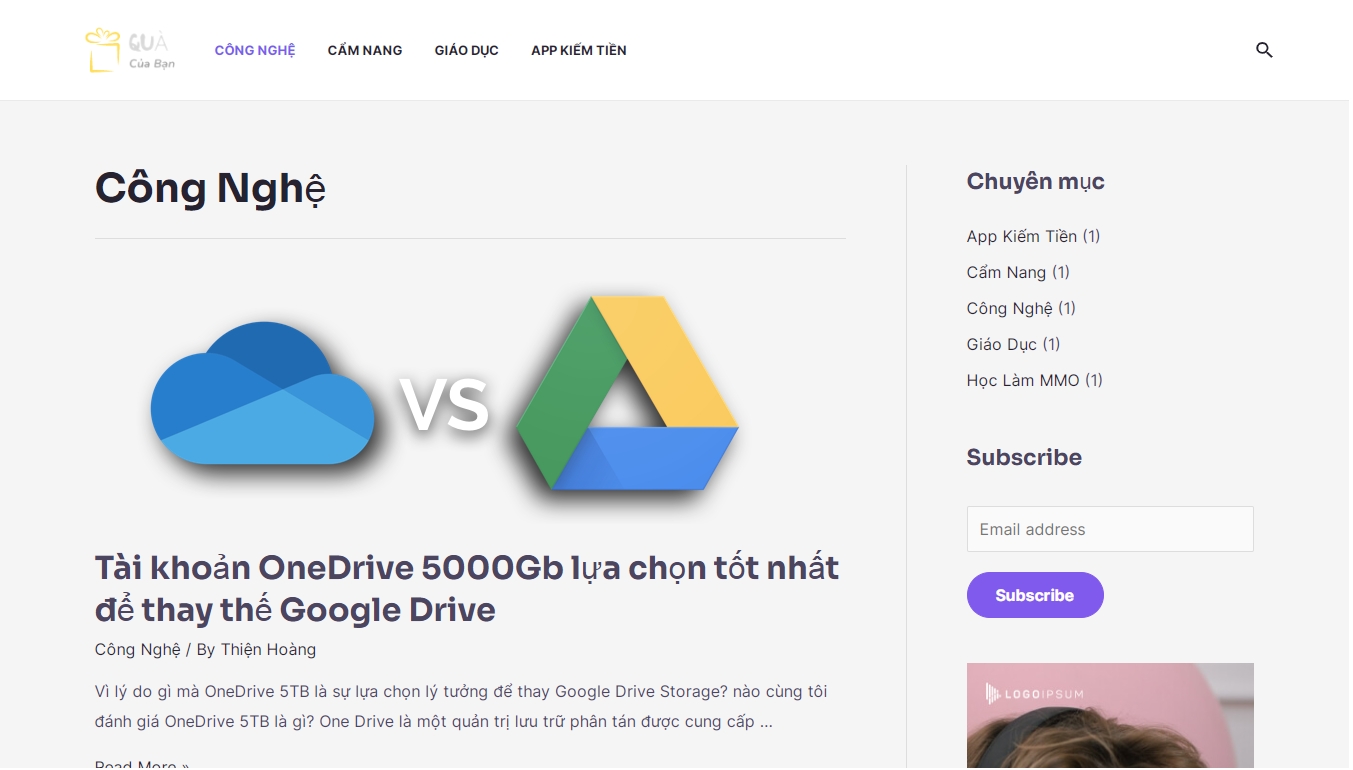1353x770 pixels.
Task: Click the excerpt starting 'Vì lý do gì'
Action: (461, 706)
